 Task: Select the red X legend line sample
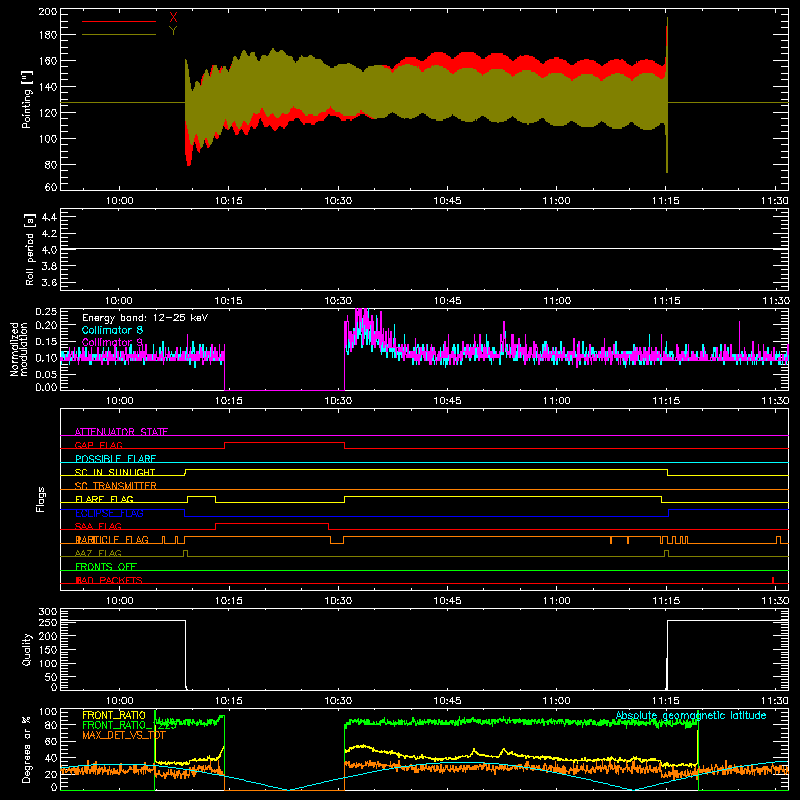pos(119,21)
